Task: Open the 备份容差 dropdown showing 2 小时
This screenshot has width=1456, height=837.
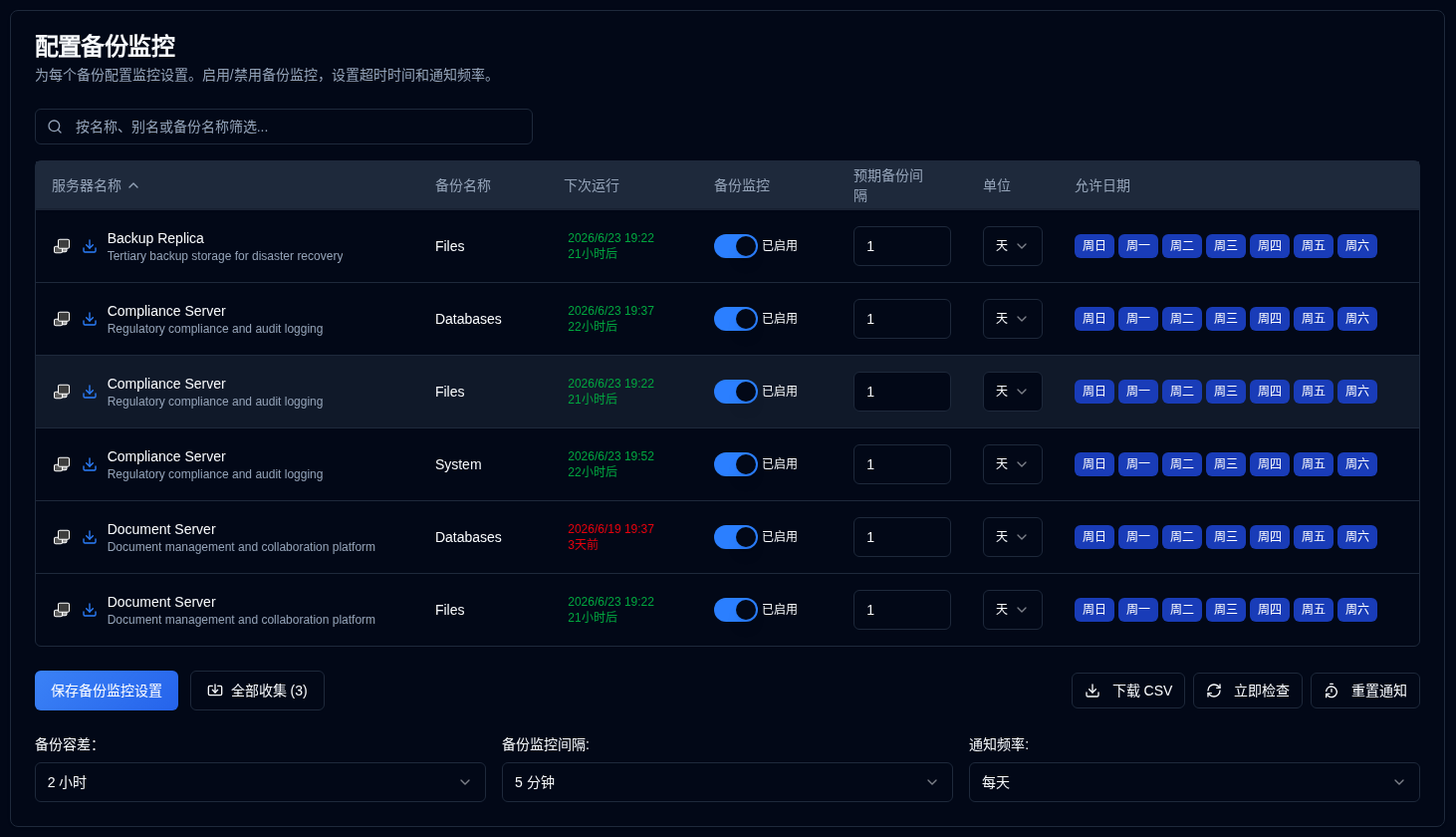Action: pyautogui.click(x=260, y=782)
